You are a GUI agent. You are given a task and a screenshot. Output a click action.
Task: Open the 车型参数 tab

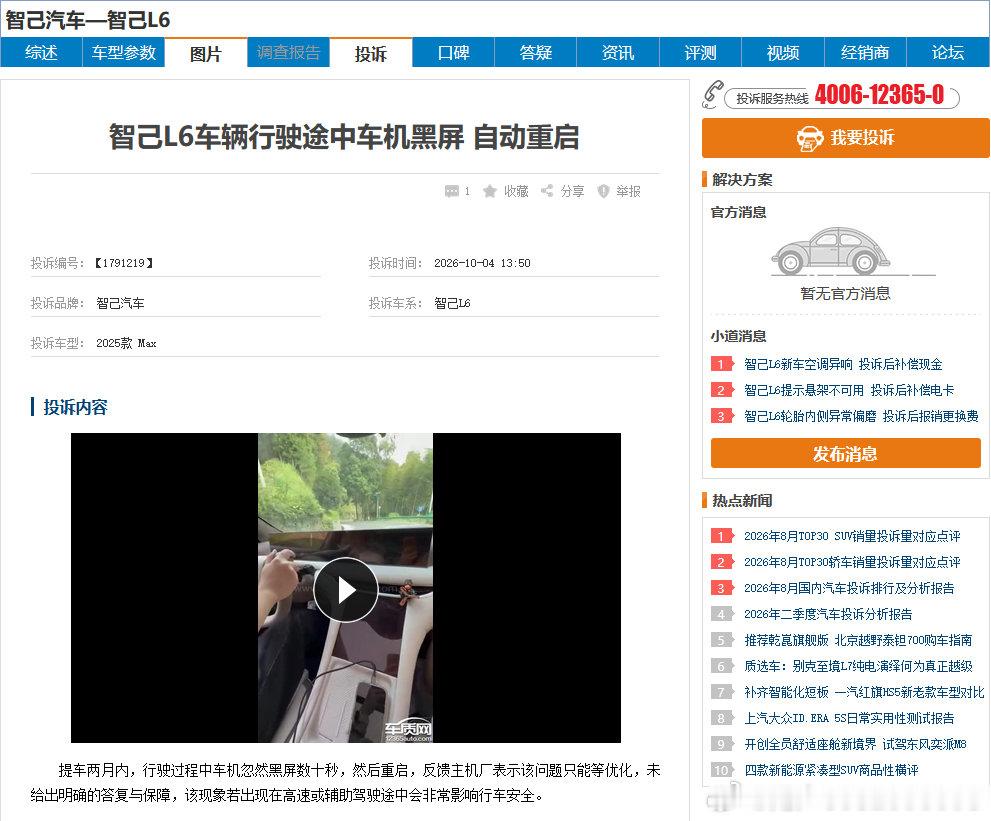click(124, 52)
